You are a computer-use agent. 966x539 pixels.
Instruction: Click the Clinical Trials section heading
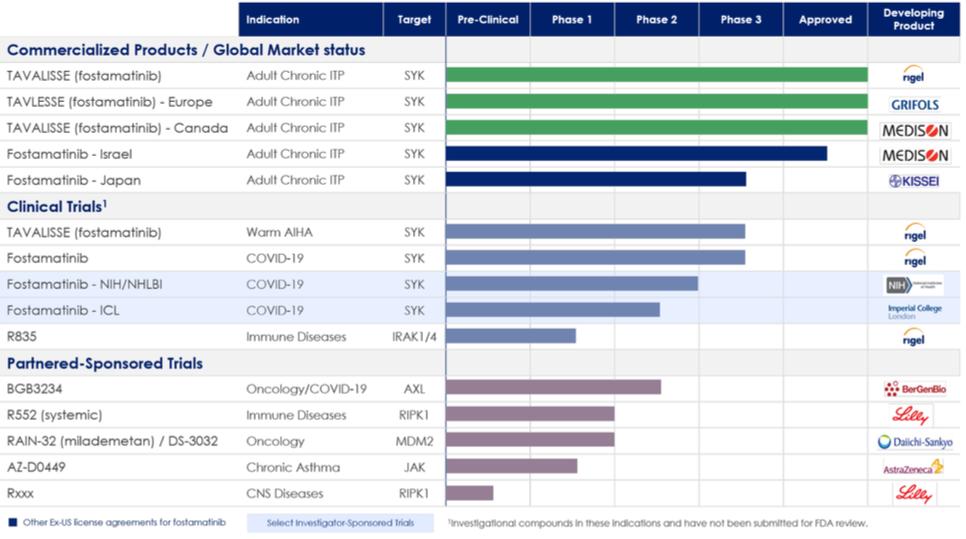click(x=57, y=206)
